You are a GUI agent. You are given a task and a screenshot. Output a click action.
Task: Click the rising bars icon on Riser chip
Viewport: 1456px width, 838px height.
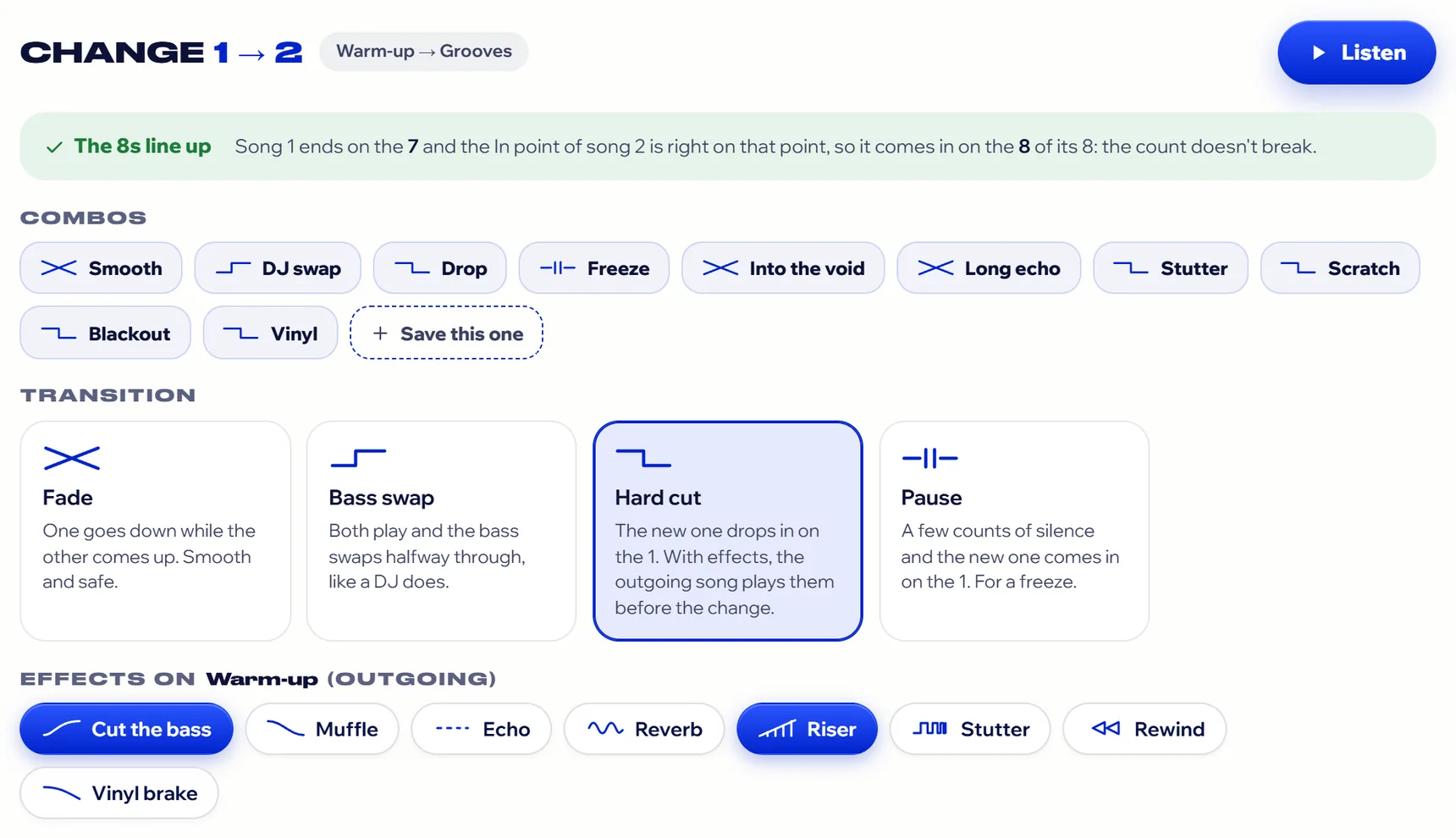click(x=777, y=729)
